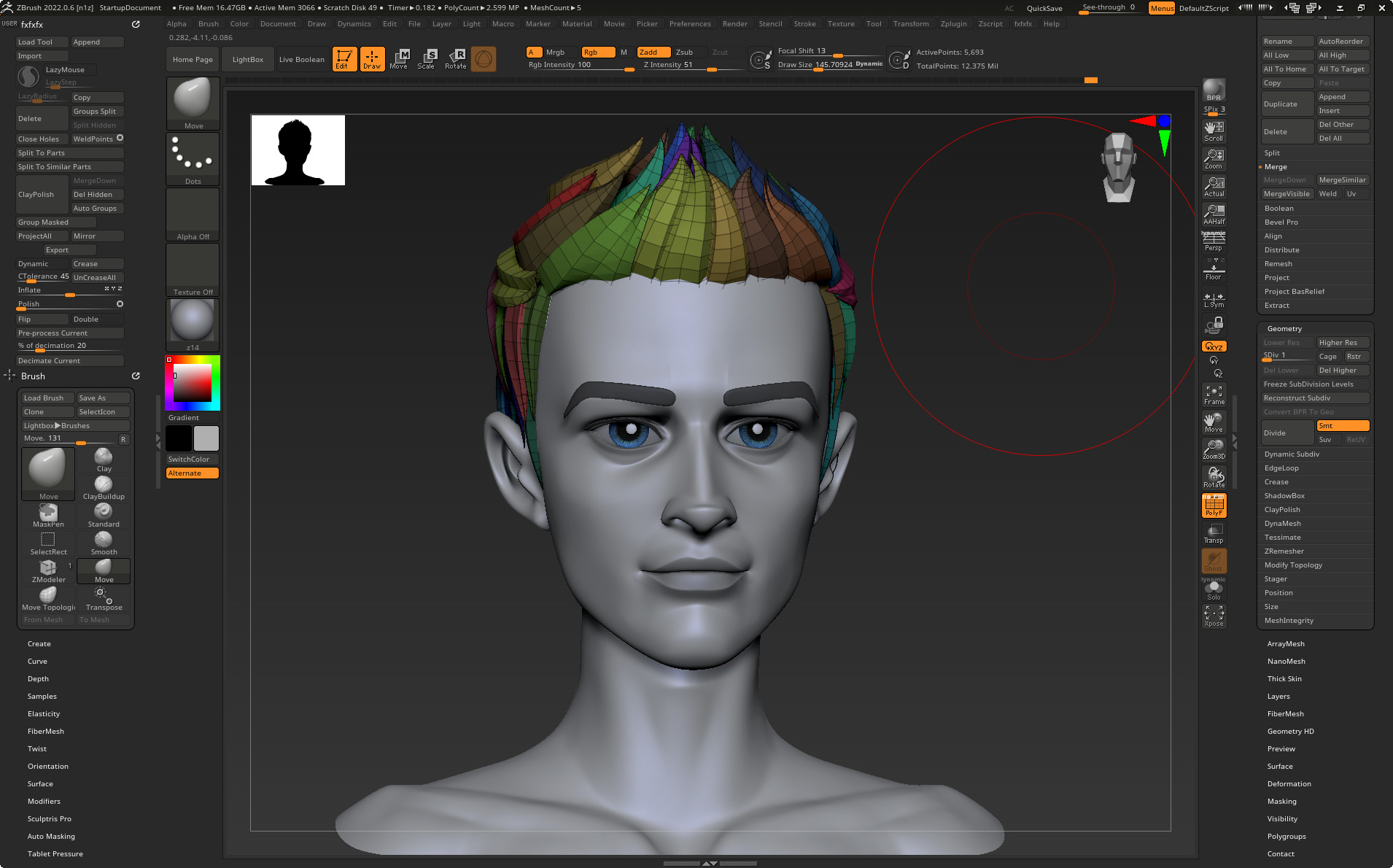Open the Zplugin menu
The width and height of the screenshot is (1393, 868).
tap(953, 24)
